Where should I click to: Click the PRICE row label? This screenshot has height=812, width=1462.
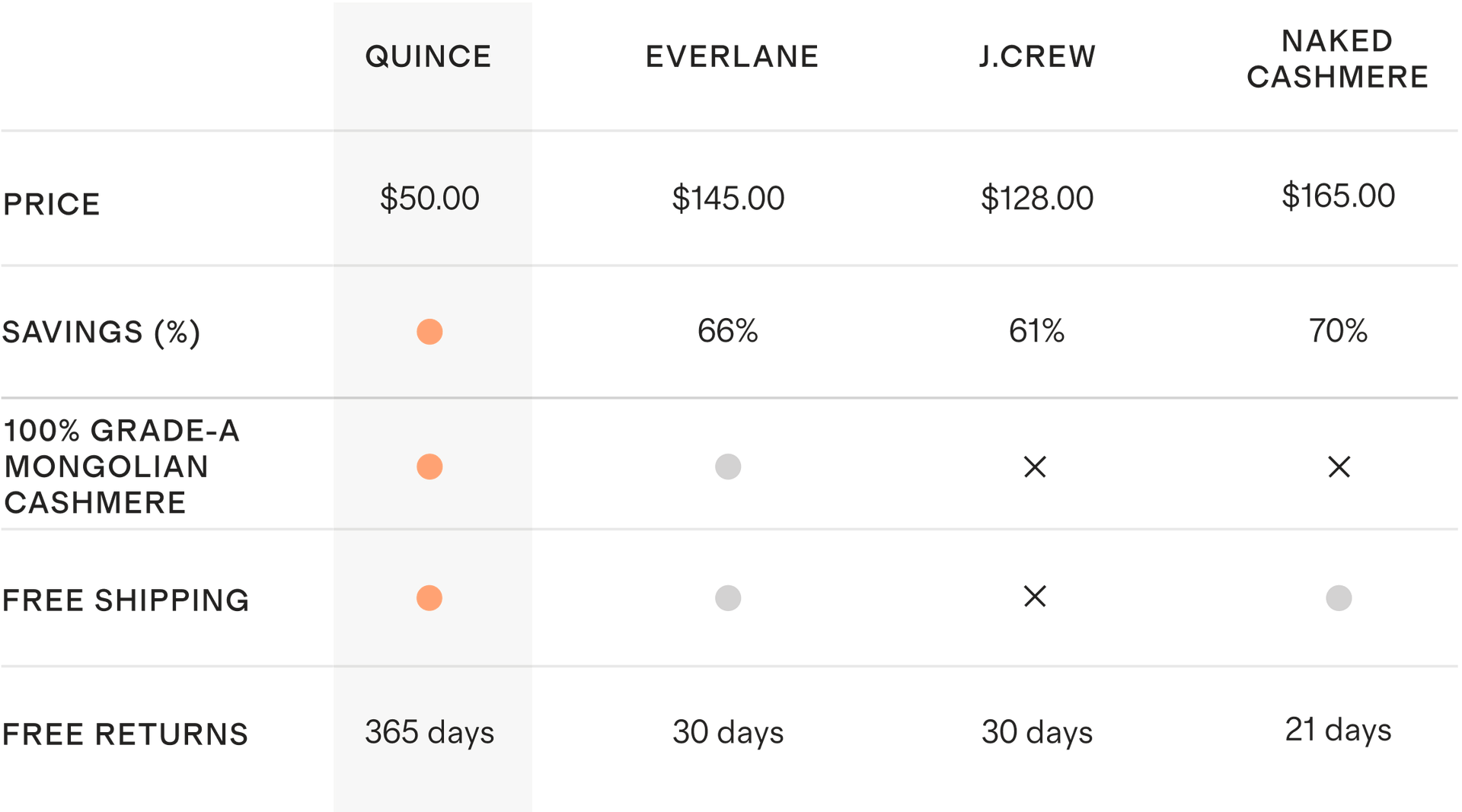point(52,204)
